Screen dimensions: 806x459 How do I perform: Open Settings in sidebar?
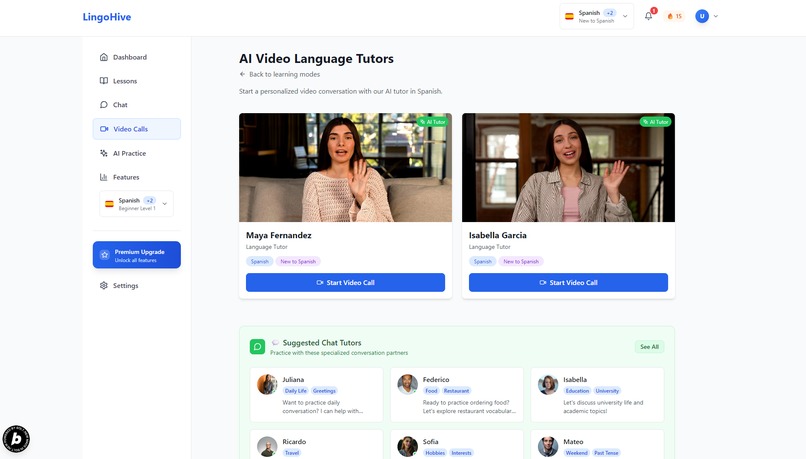[x=137, y=285]
